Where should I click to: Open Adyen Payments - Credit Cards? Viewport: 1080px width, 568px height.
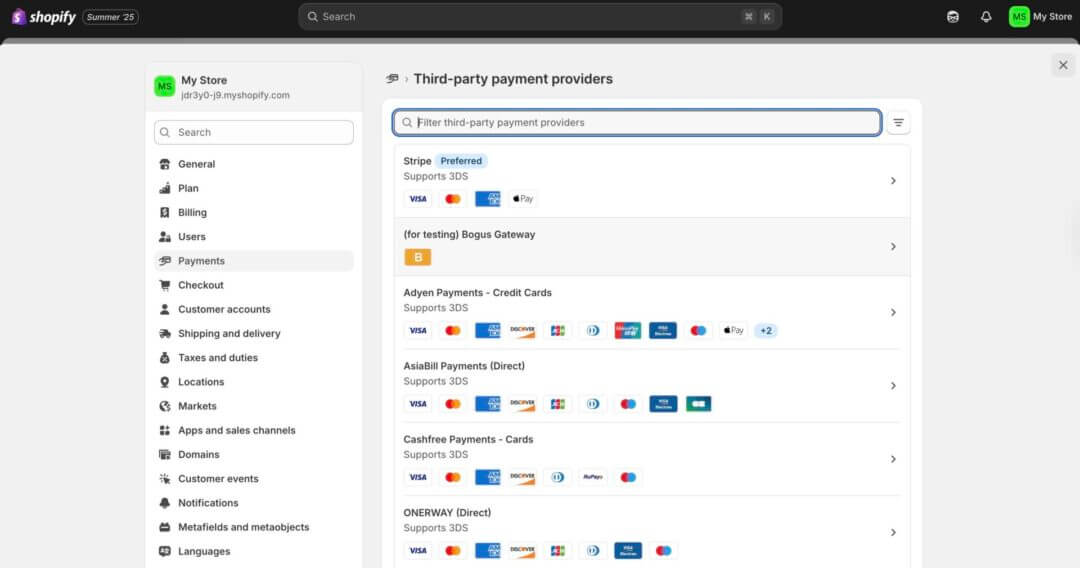click(x=652, y=313)
